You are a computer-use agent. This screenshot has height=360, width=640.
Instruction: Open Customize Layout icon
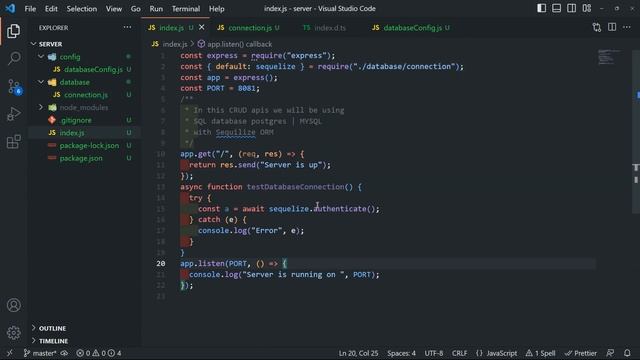[x=587, y=8]
